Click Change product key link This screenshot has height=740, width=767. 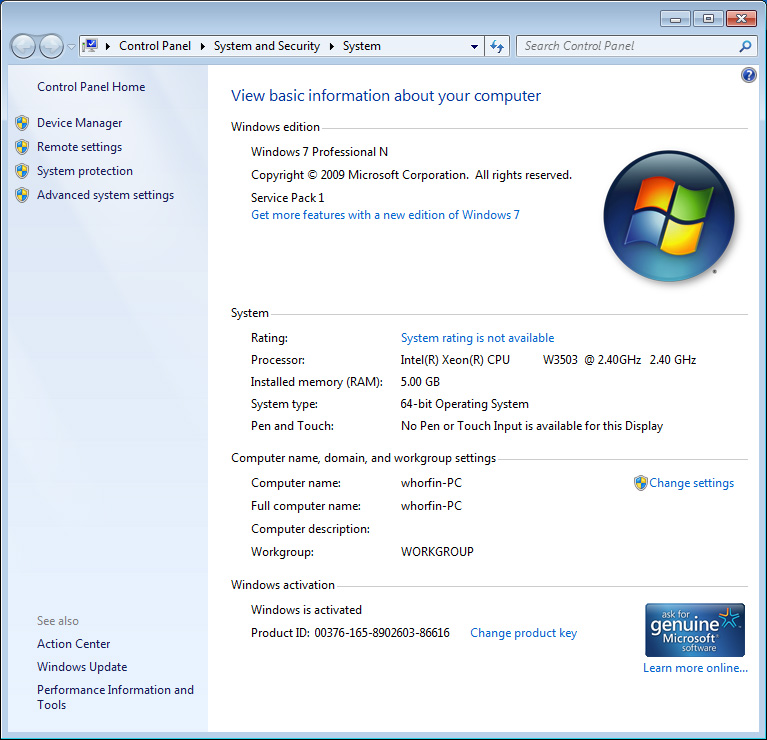(523, 633)
